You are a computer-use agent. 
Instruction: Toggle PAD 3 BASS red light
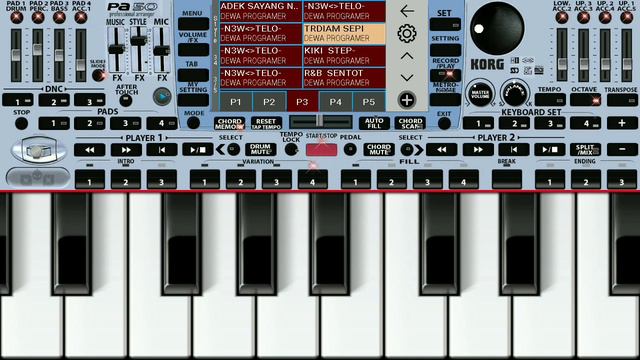click(x=59, y=18)
